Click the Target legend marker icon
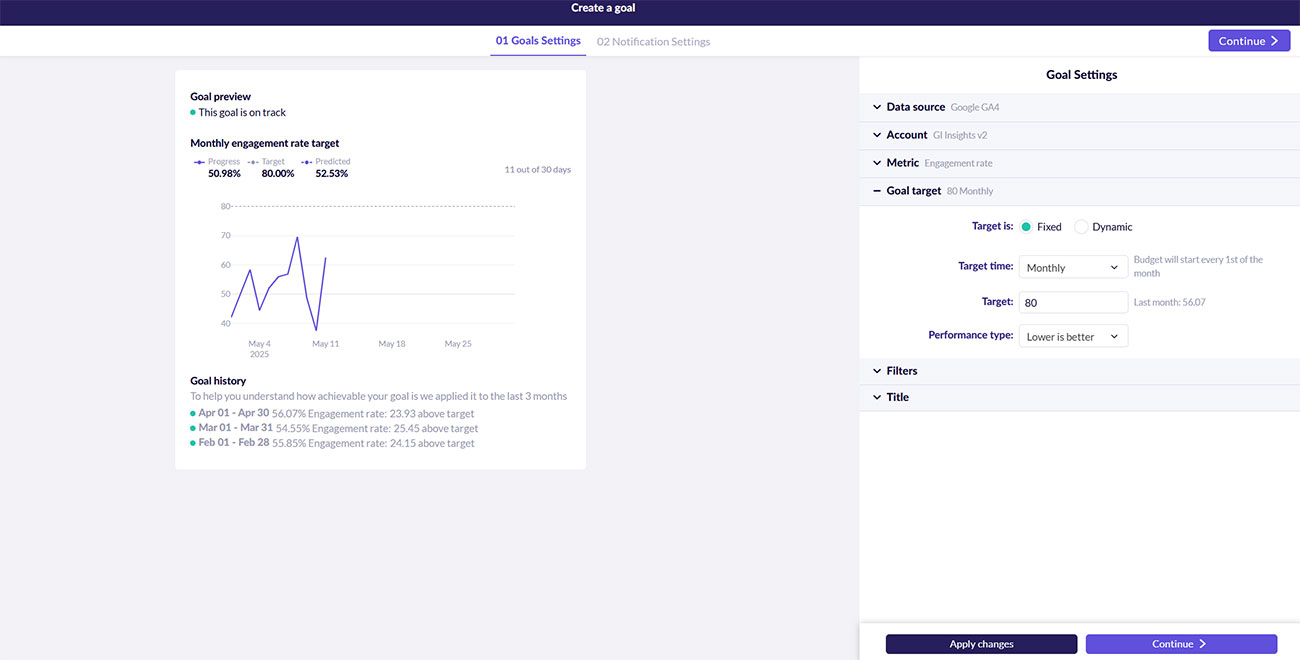The height and width of the screenshot is (660, 1300). coord(253,162)
